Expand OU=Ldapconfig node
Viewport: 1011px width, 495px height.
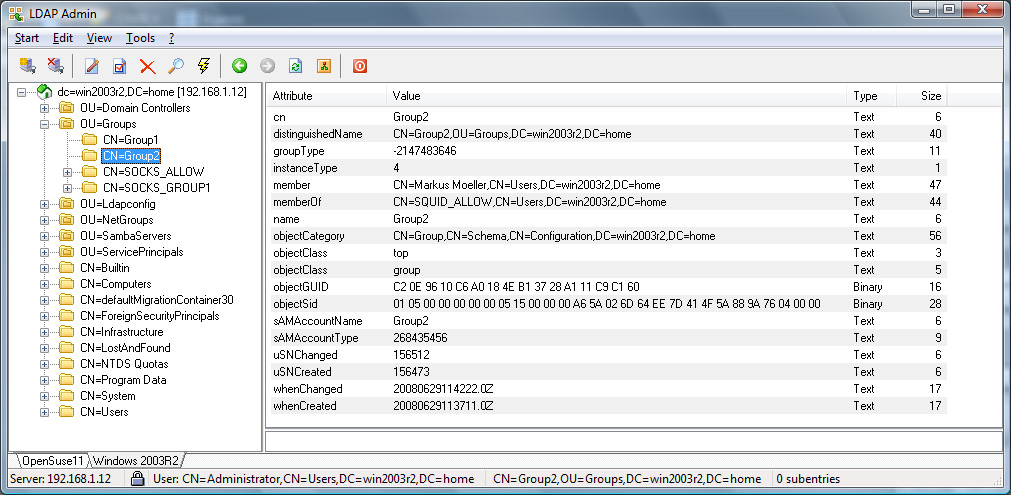pos(44,204)
